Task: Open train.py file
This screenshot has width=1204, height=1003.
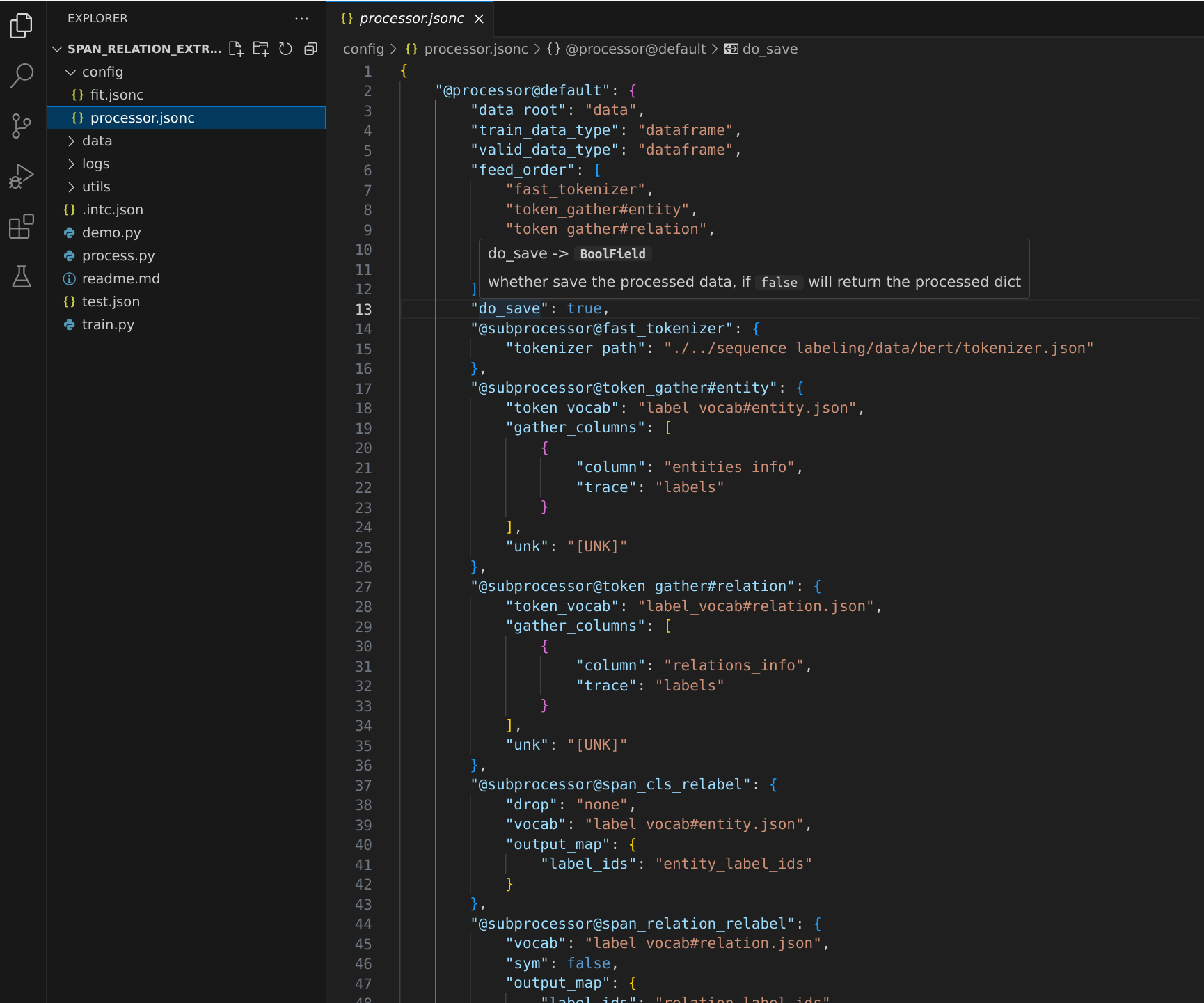Action: 186,324
